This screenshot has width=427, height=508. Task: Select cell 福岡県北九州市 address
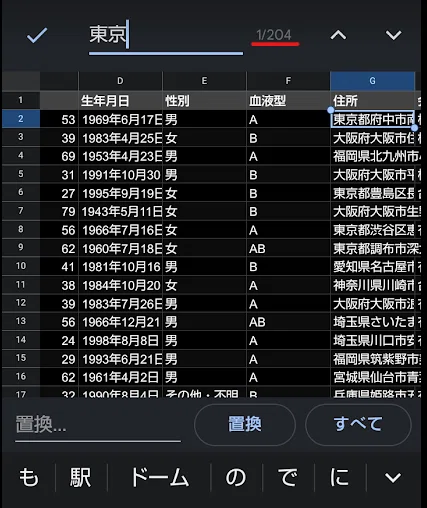(x=373, y=156)
